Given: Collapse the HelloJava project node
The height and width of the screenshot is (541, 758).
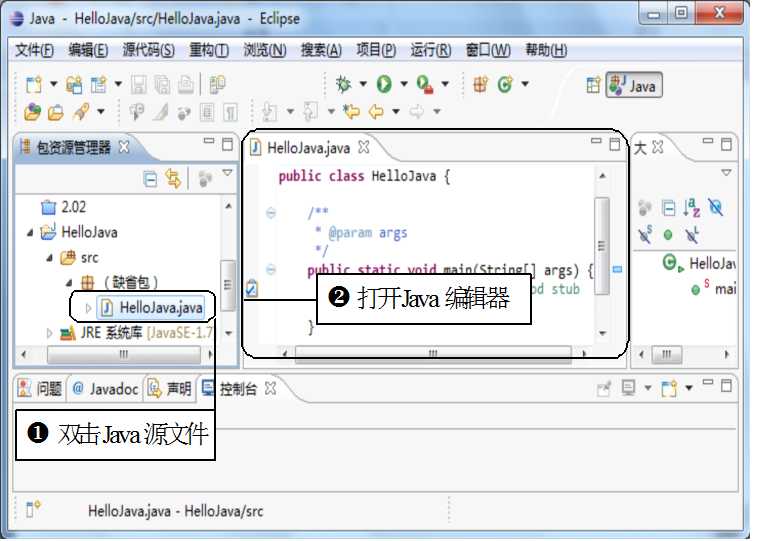Looking at the screenshot, I should coord(30,233).
